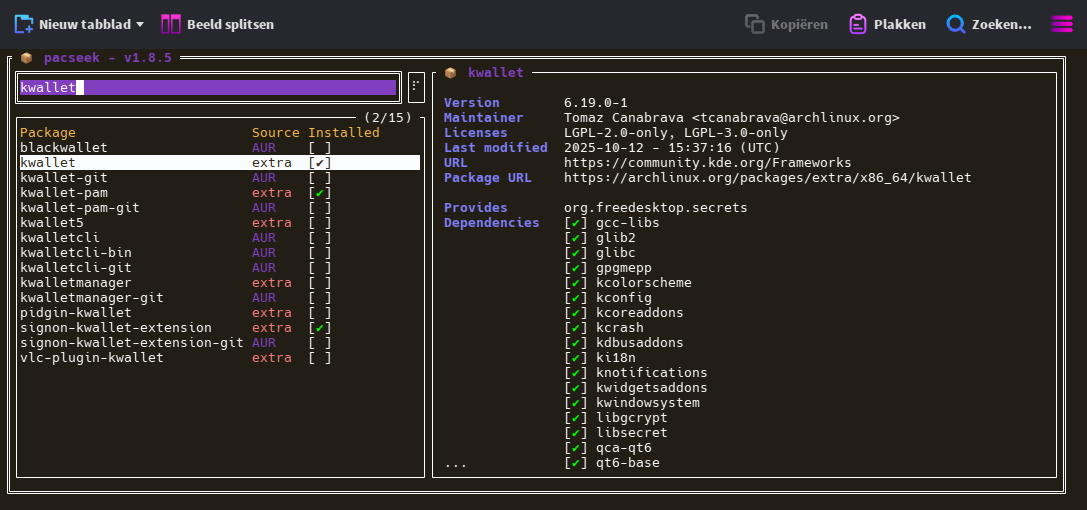
Task: Open the community.kde.org Frameworks URL
Action: coord(707,163)
